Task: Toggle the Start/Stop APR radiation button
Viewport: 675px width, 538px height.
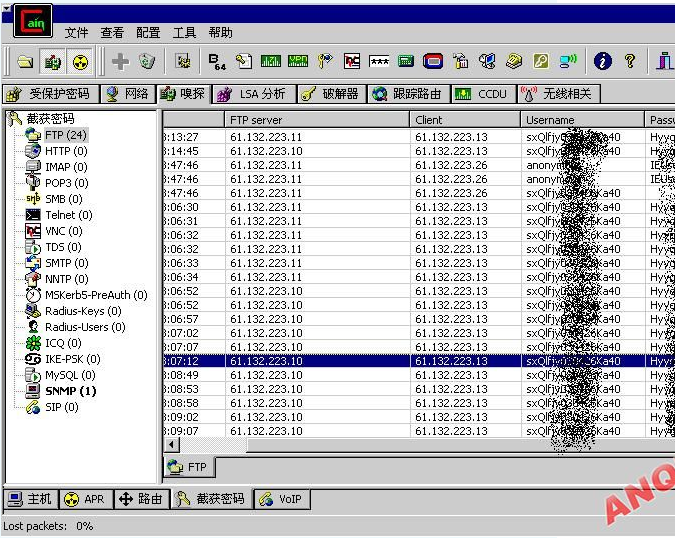Action: 81,62
